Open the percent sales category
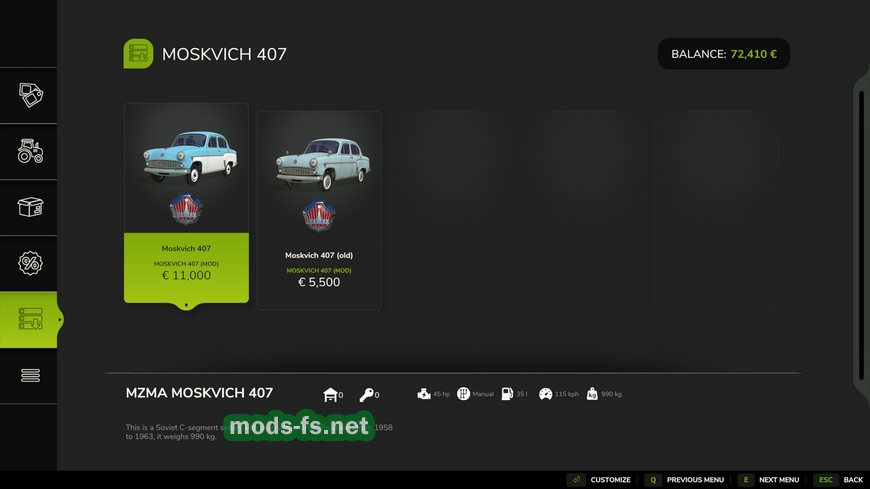Image resolution: width=870 pixels, height=489 pixels. pyautogui.click(x=30, y=263)
